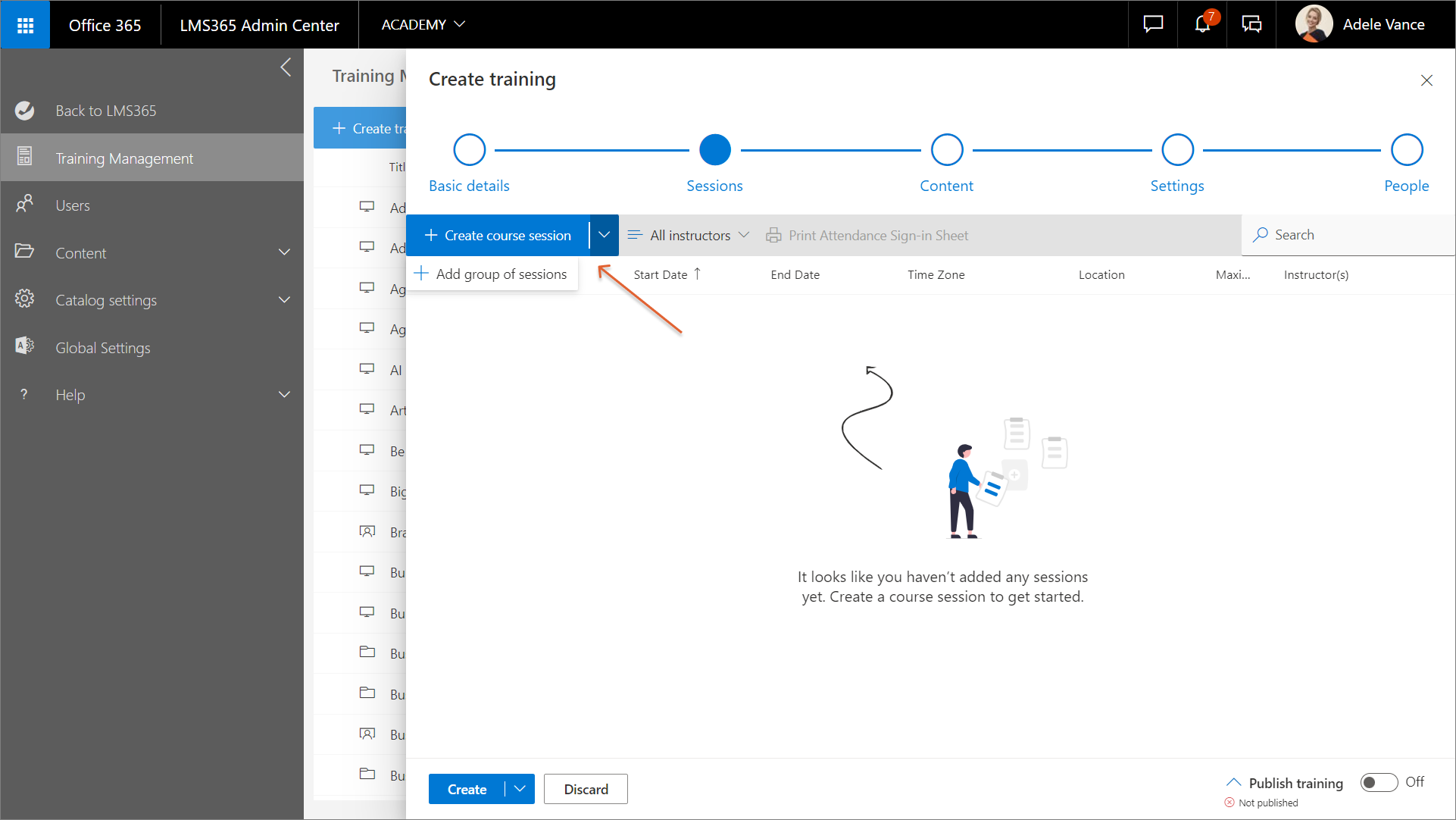Viewport: 1456px width, 820px height.
Task: Expand the All instructors filter dropdown
Action: click(x=689, y=236)
